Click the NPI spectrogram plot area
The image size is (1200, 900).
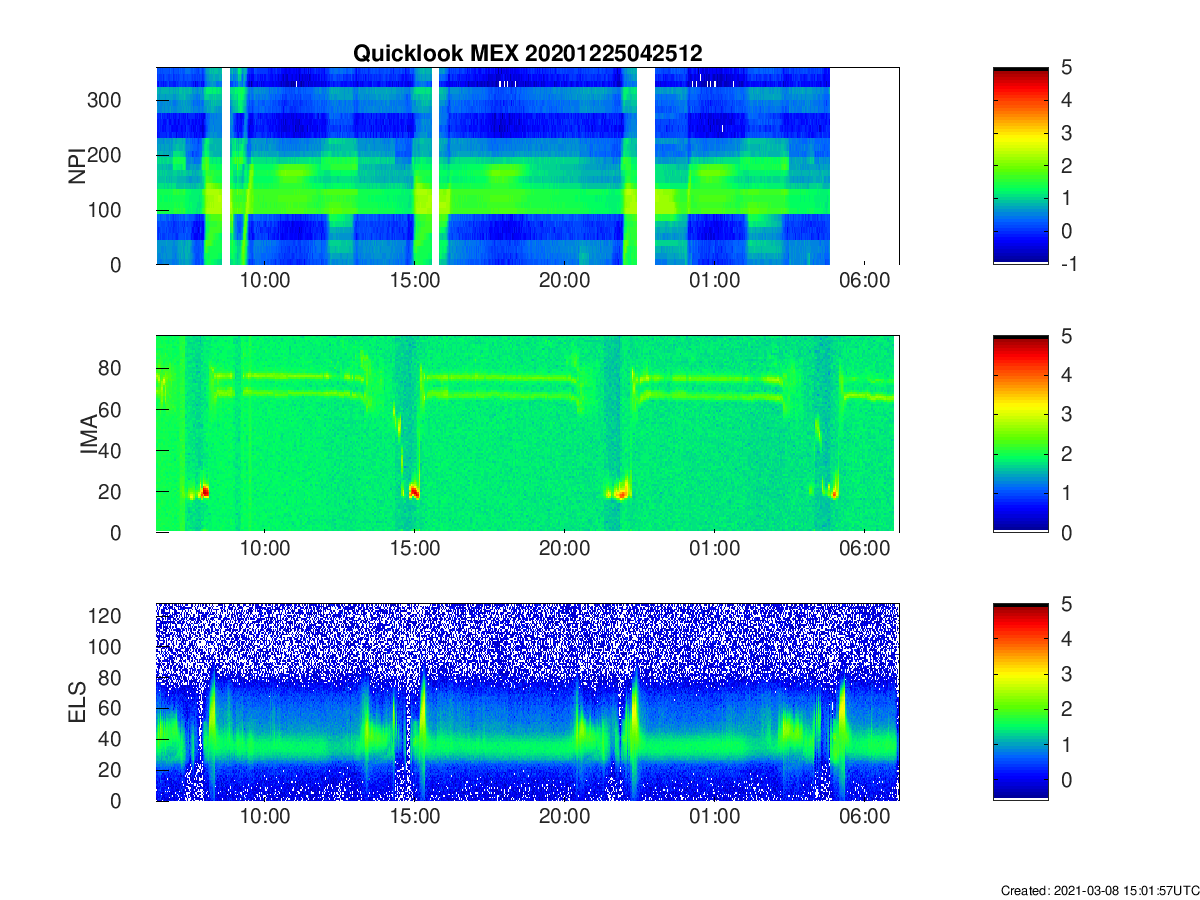pyautogui.click(x=527, y=166)
